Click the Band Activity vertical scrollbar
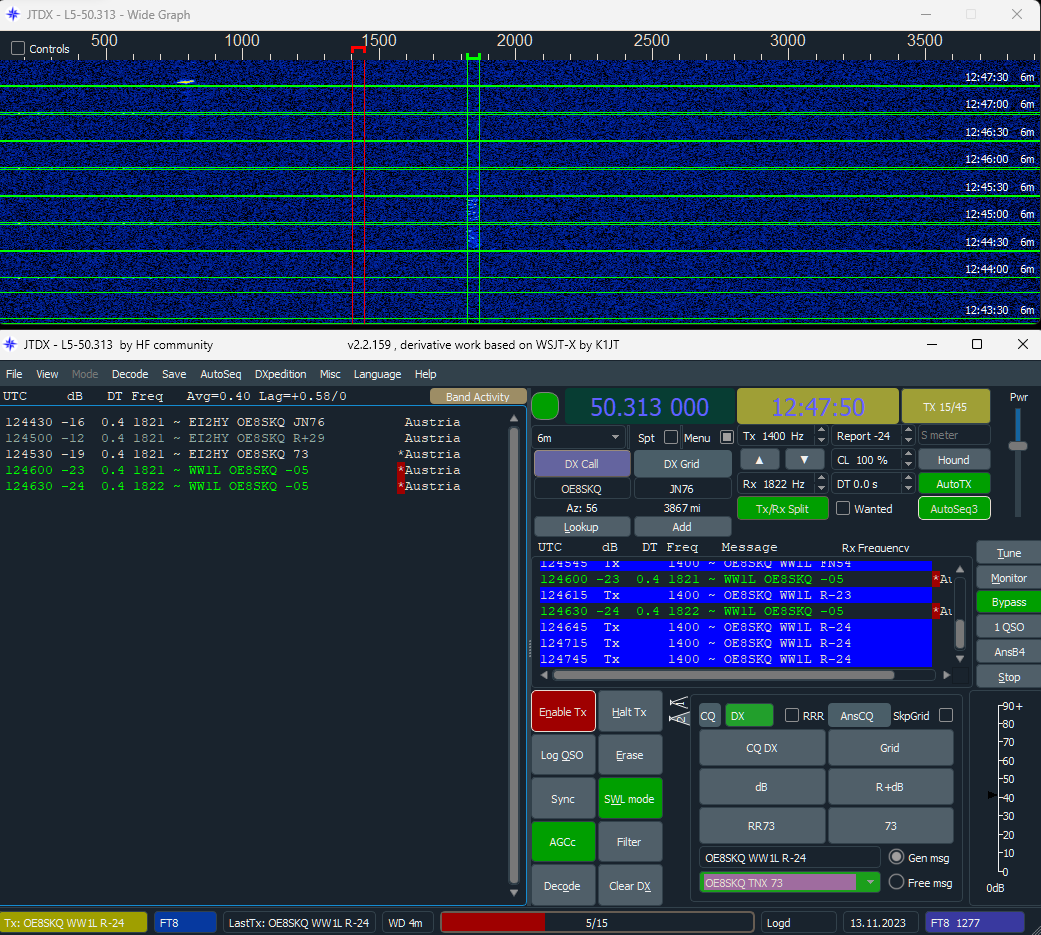The image size is (1041, 935). pyautogui.click(x=514, y=655)
